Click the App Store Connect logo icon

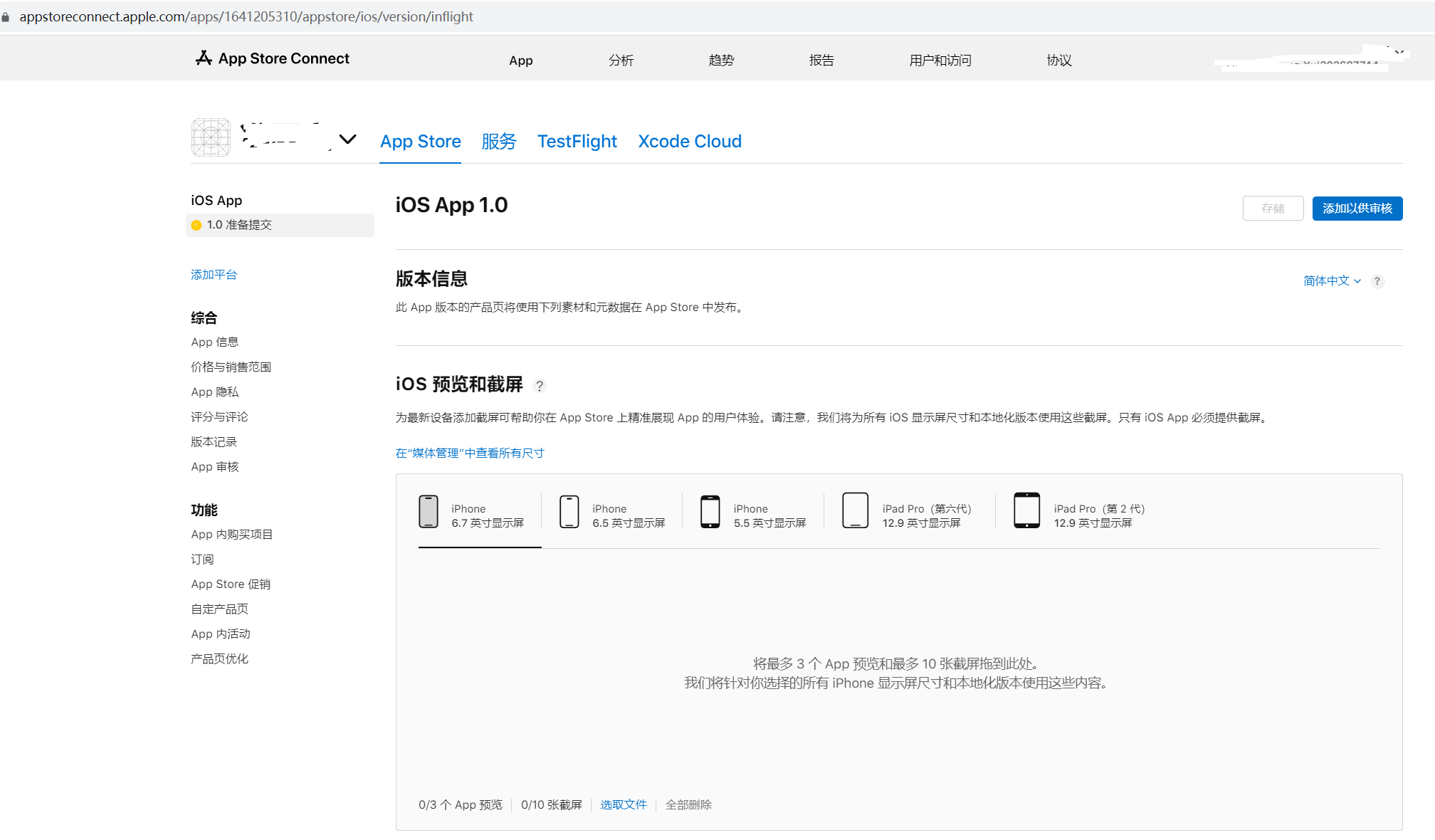coord(204,58)
